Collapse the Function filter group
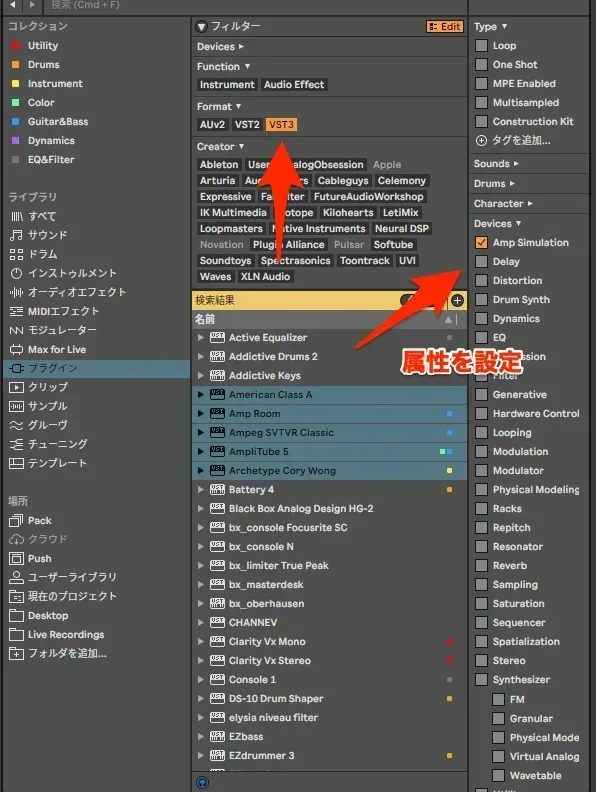 tap(247, 66)
